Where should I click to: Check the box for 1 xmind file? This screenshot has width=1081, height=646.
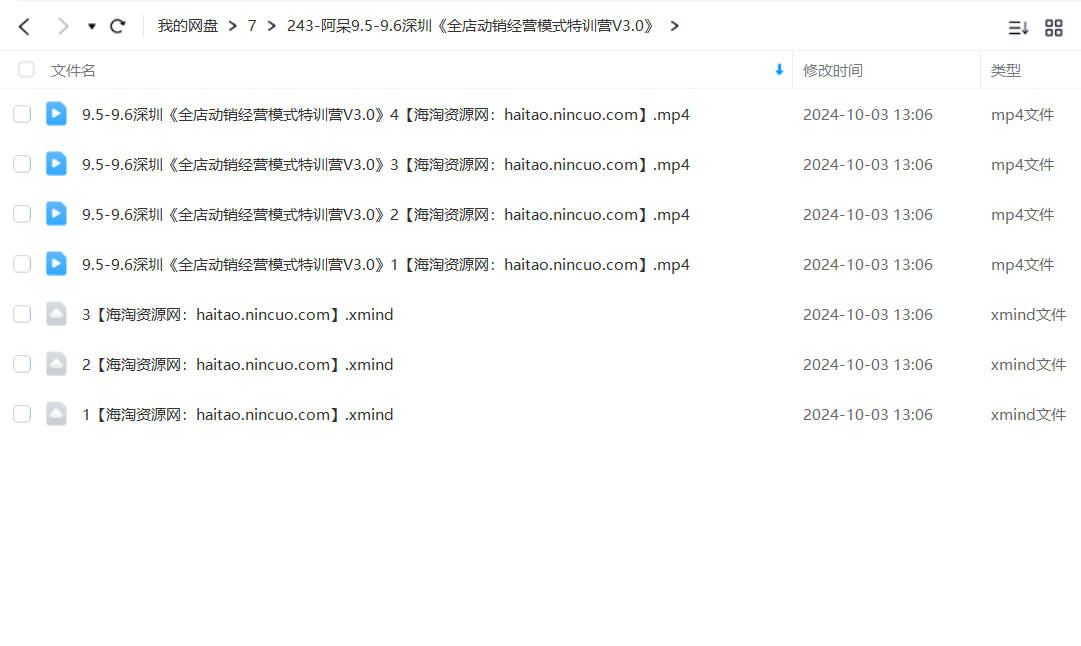(x=22, y=414)
